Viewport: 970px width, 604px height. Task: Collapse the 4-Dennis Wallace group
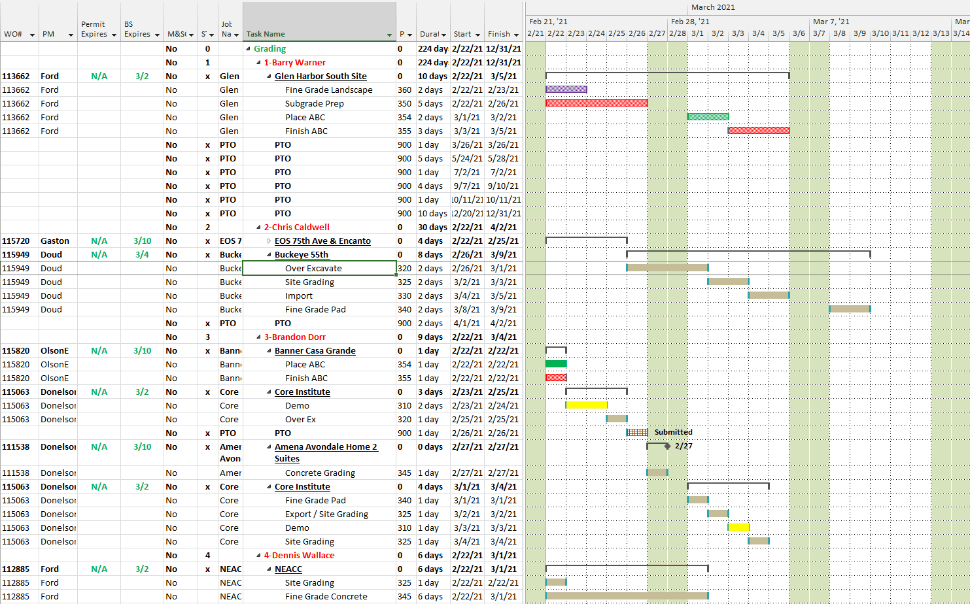click(x=259, y=555)
